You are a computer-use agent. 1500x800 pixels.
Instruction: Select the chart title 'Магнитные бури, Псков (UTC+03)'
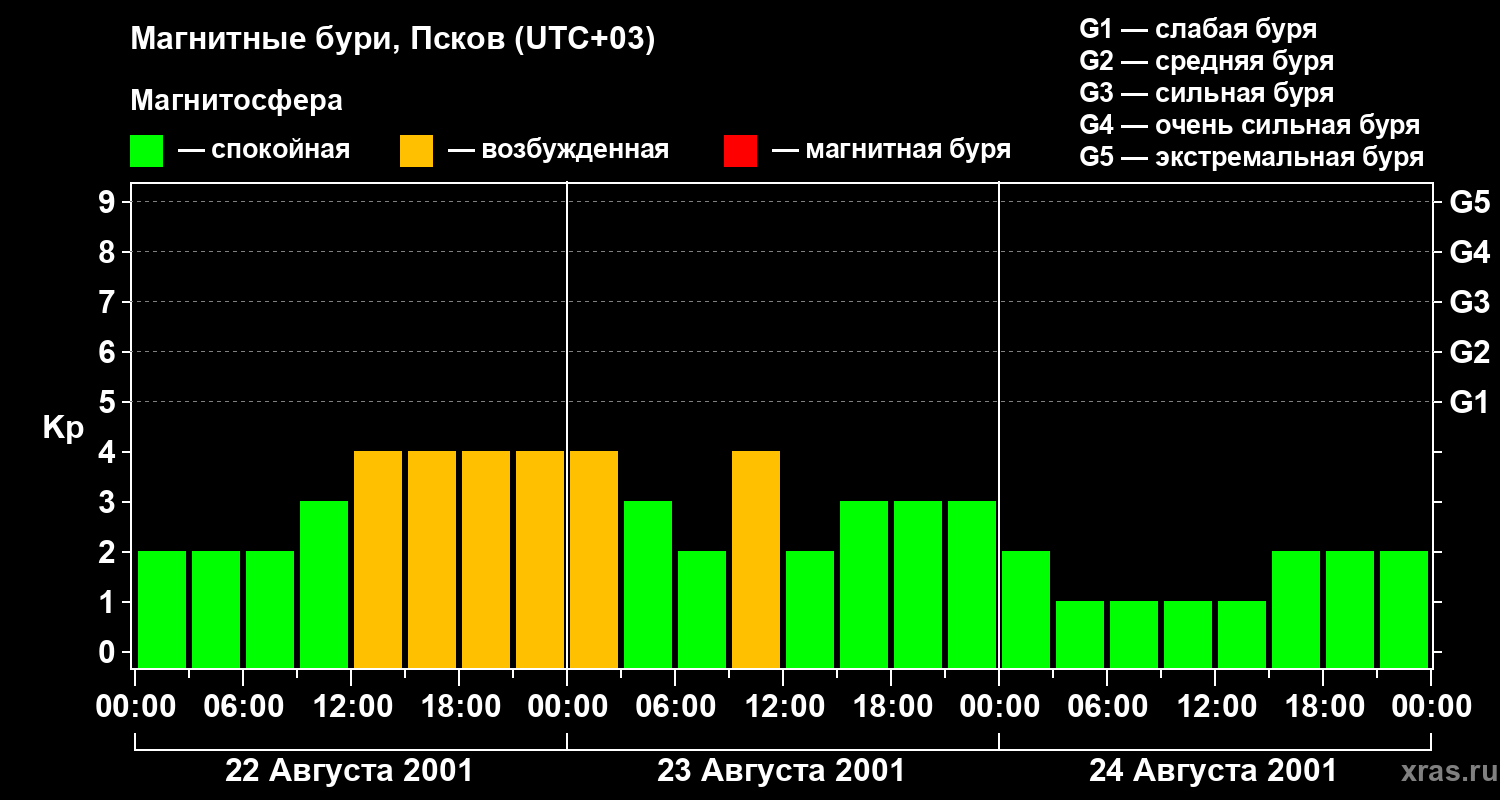(393, 40)
